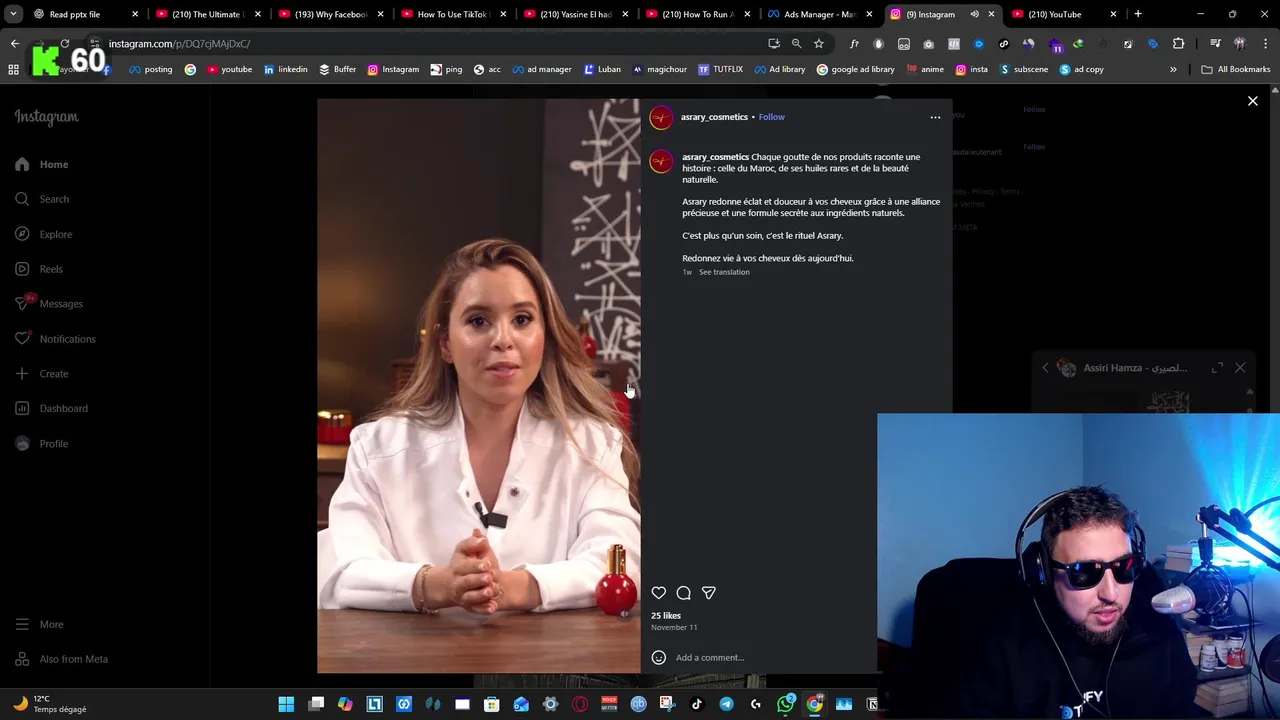The height and width of the screenshot is (720, 1280).
Task: Open WhatsApp from the taskbar
Action: pyautogui.click(x=785, y=704)
